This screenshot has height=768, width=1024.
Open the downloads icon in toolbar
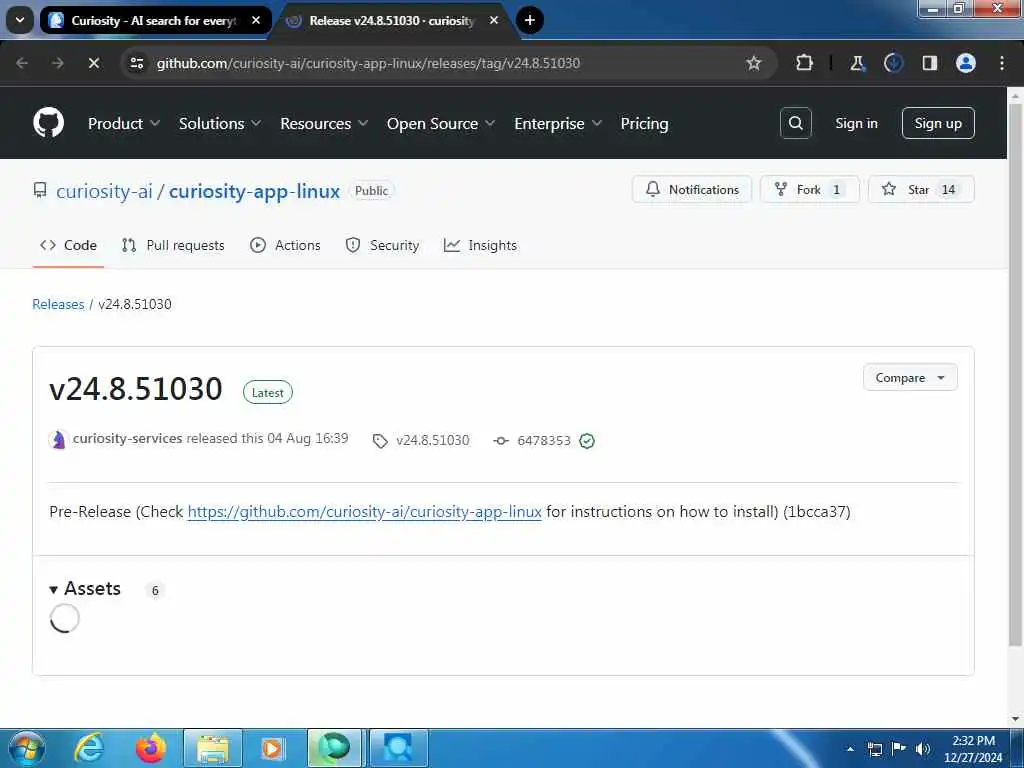coord(893,63)
